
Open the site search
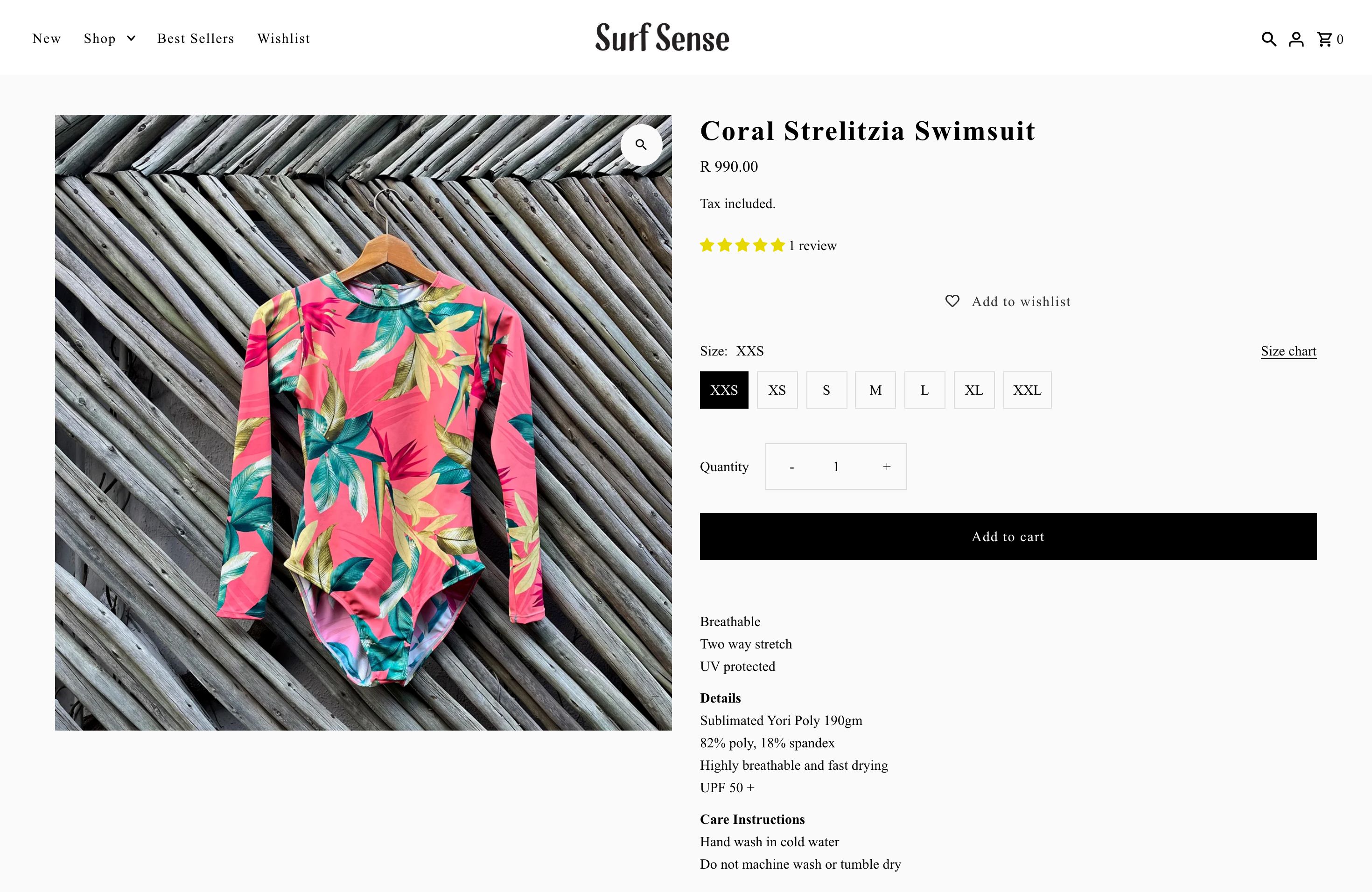click(1268, 39)
